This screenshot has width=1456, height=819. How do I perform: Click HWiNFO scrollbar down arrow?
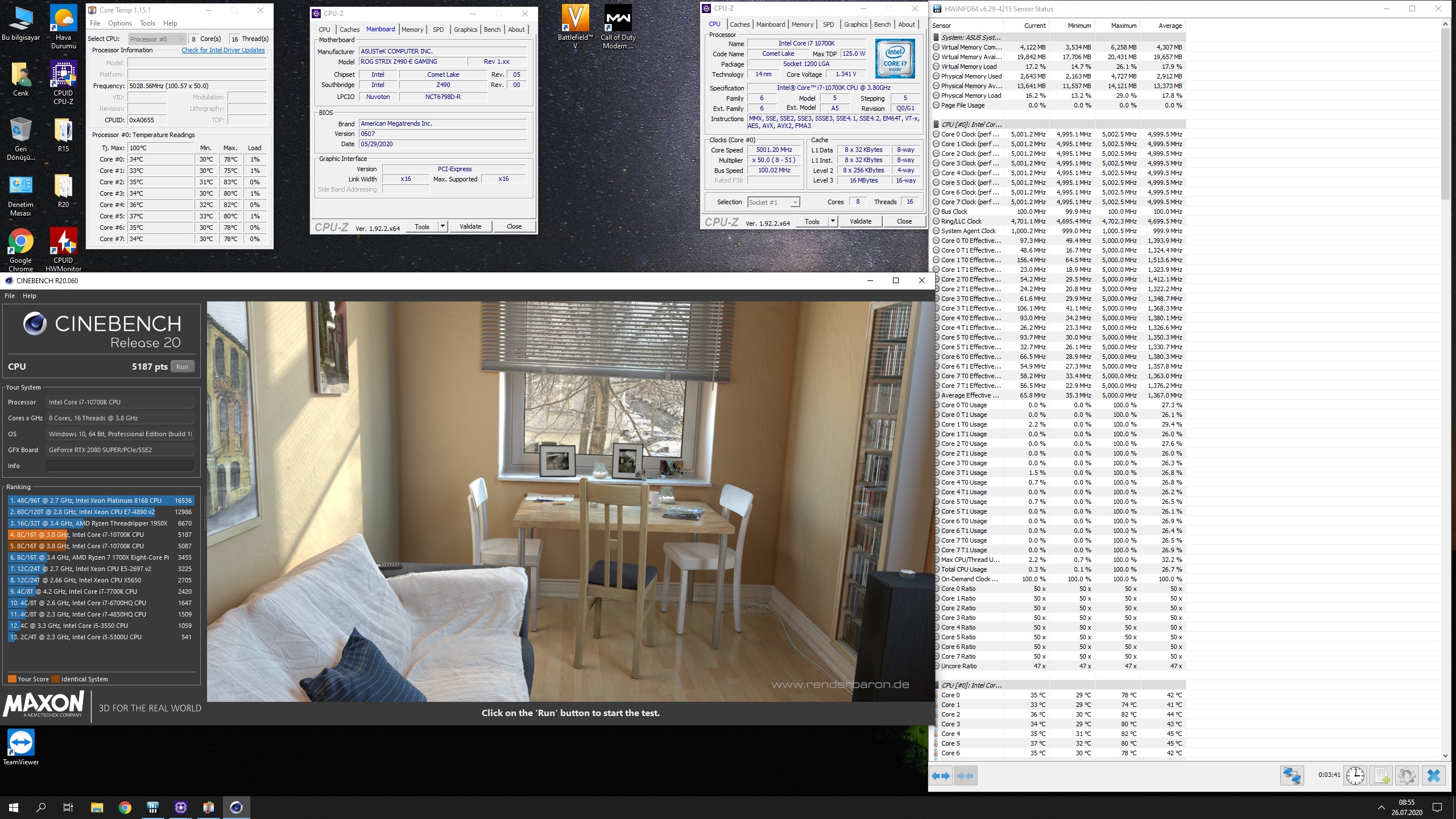[x=1446, y=755]
